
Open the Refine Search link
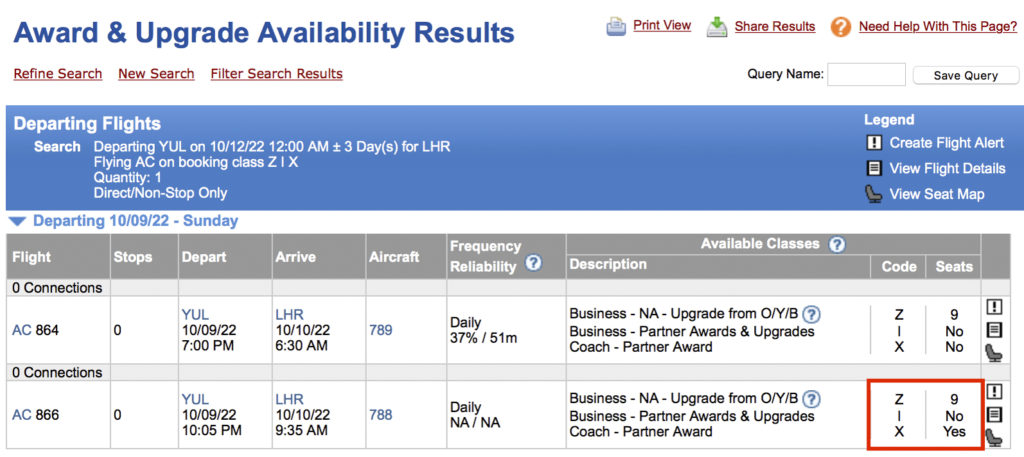click(58, 74)
